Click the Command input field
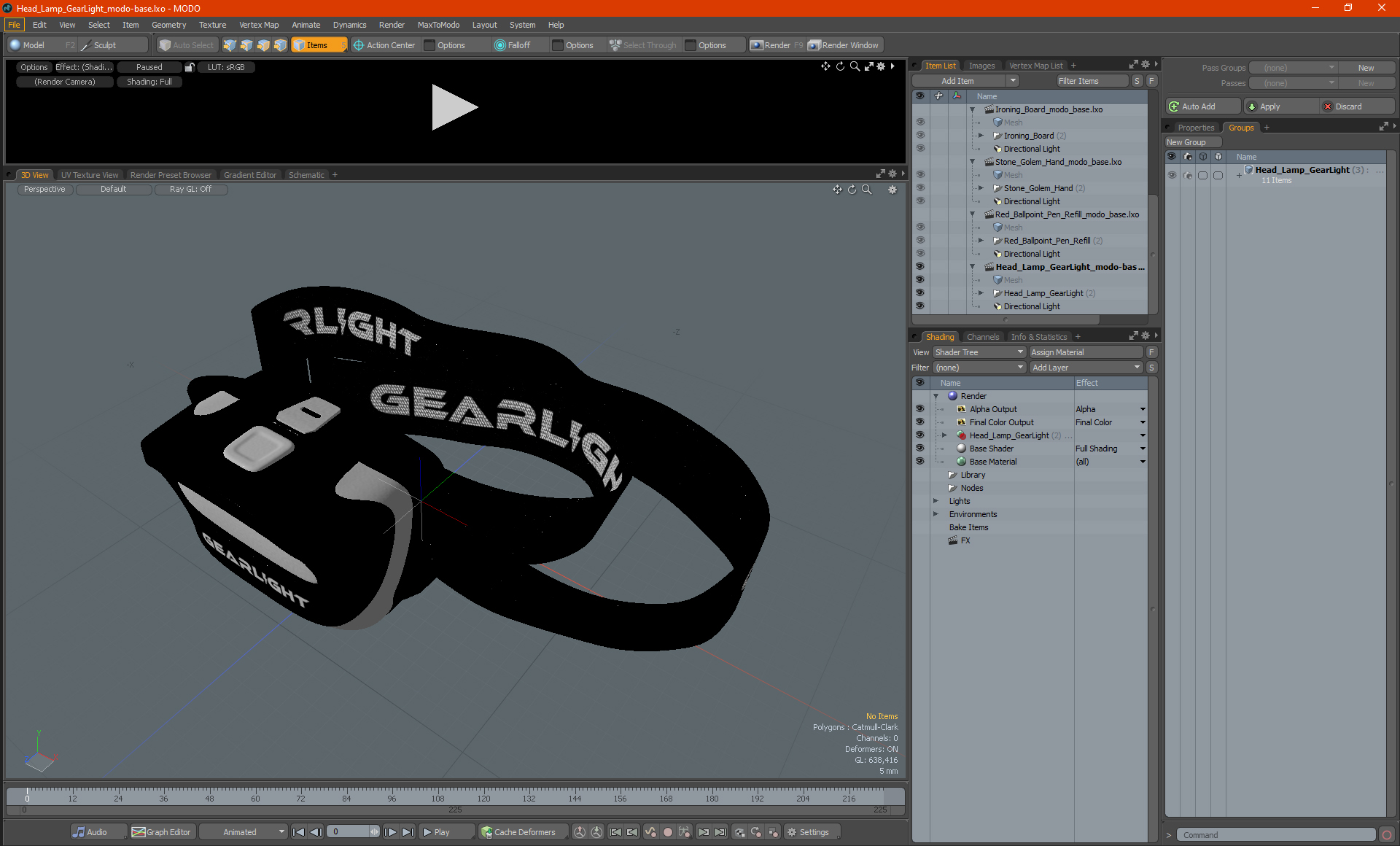This screenshot has height=846, width=1400. pyautogui.click(x=1277, y=835)
